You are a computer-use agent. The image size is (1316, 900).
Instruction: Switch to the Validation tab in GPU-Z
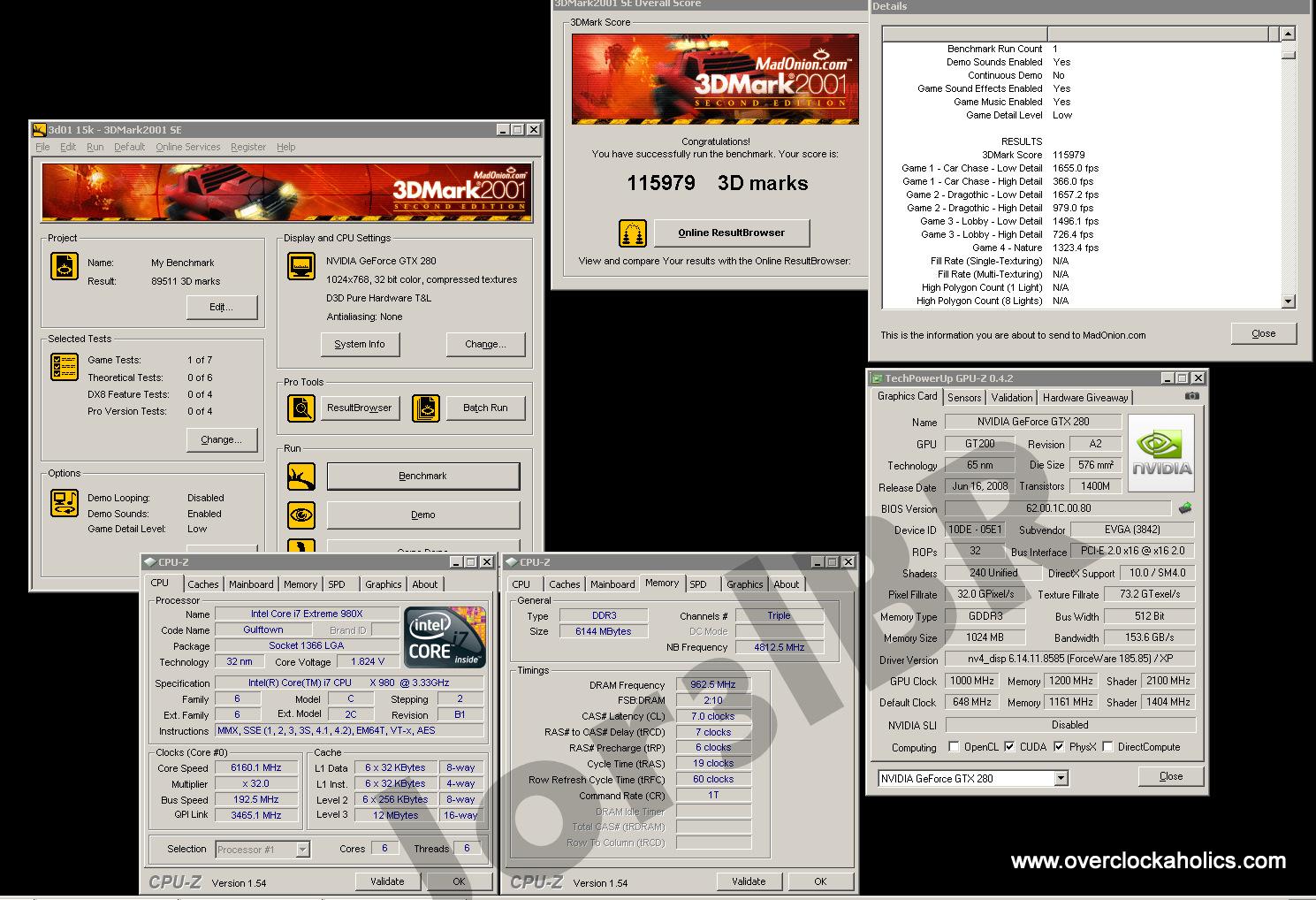[1011, 398]
